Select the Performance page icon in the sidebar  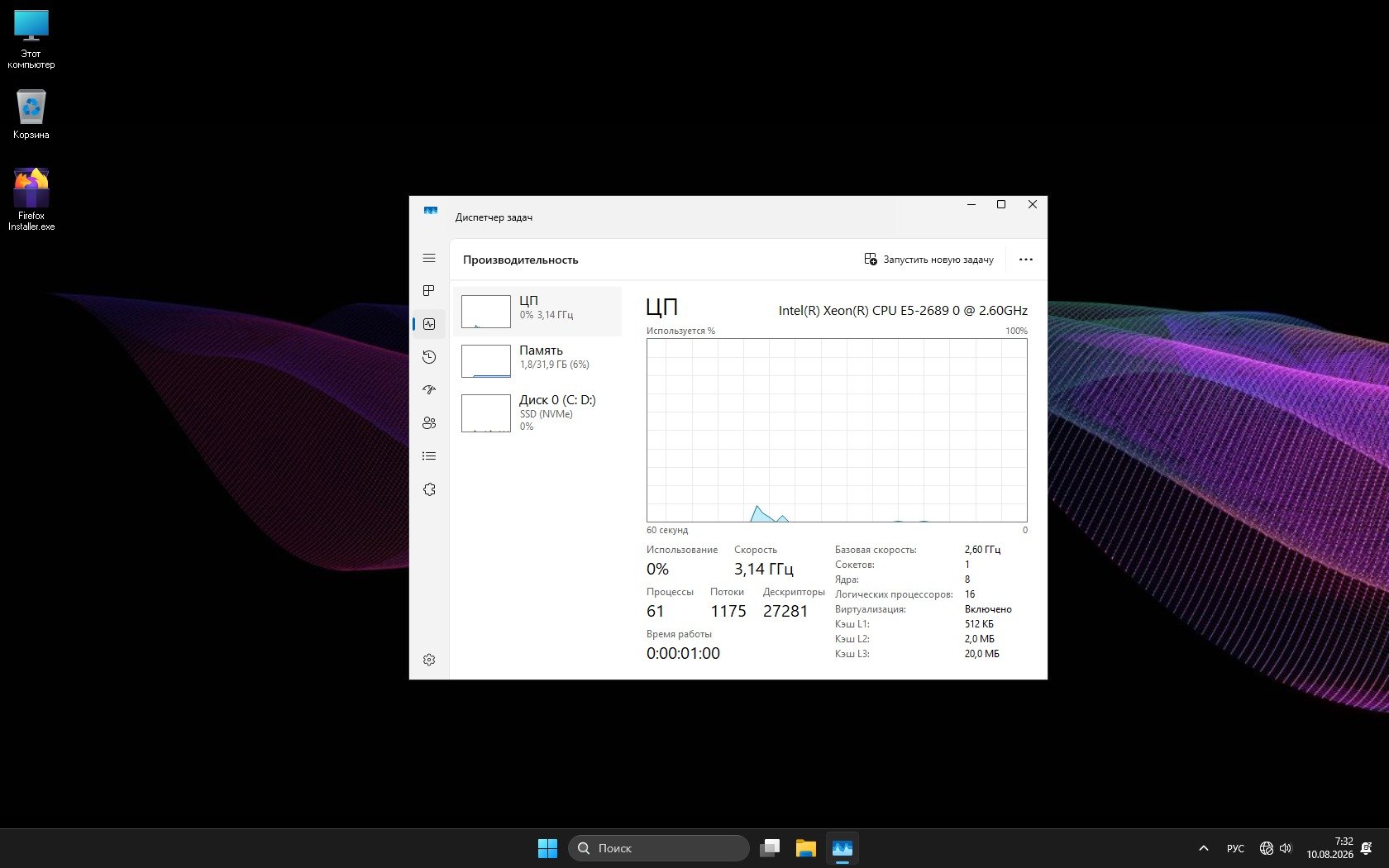pyautogui.click(x=429, y=324)
